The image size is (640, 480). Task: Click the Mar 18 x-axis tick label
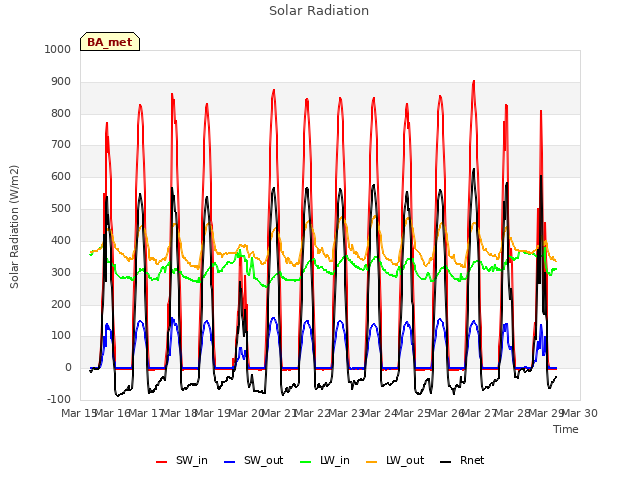coord(179,413)
